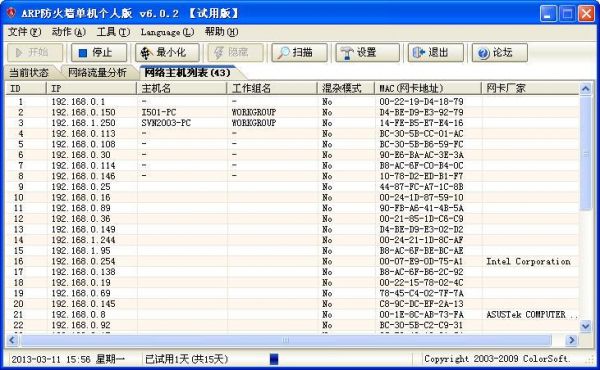Select host name I501-PC
Image resolution: width=600 pixels, height=370 pixels.
pyautogui.click(x=159, y=112)
